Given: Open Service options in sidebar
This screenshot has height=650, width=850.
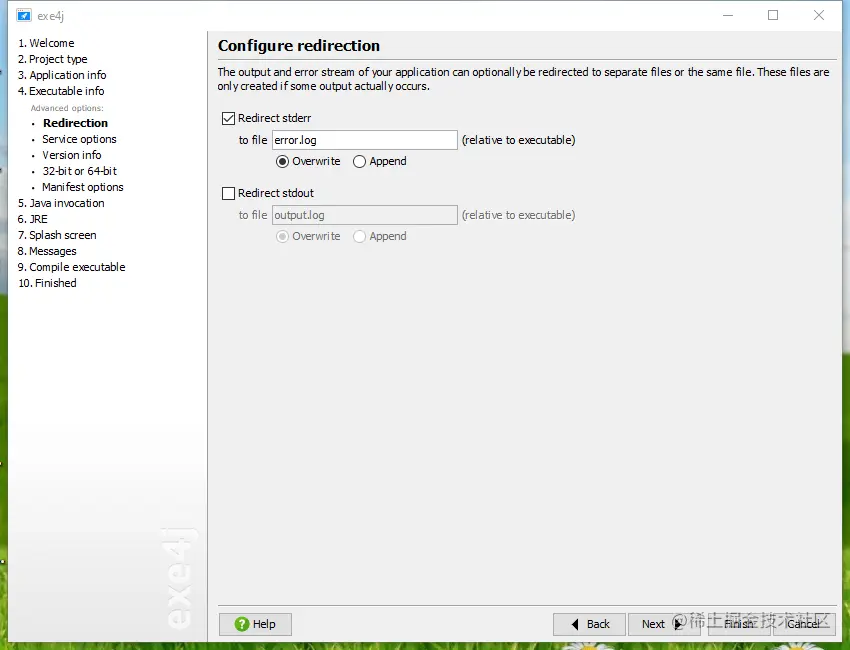Looking at the screenshot, I should click(x=79, y=139).
